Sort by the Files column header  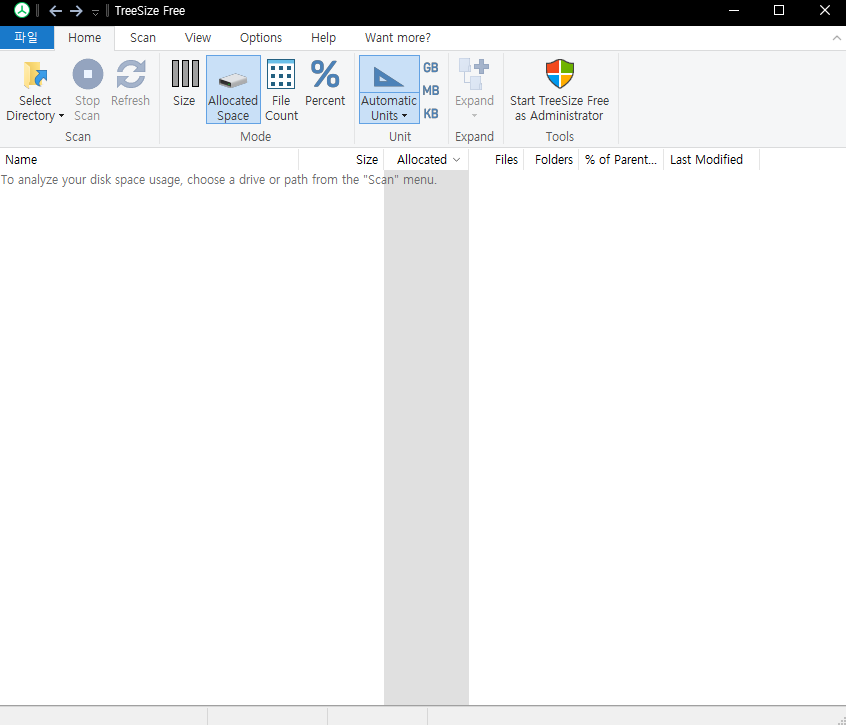pyautogui.click(x=496, y=160)
